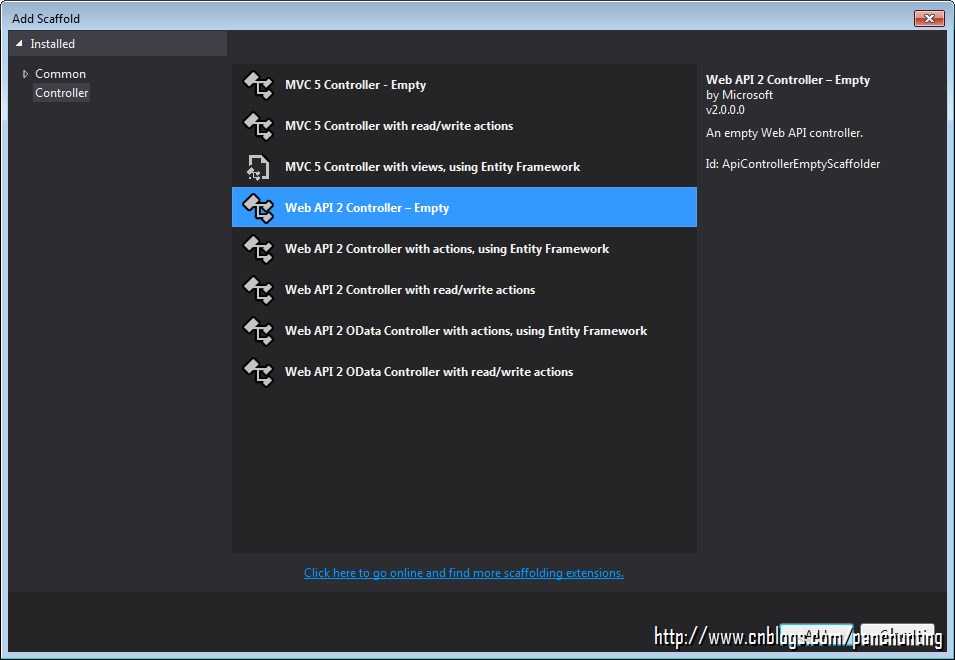This screenshot has width=955, height=660.
Task: Click the MVC 5 Controller - Empty icon
Action: pos(258,85)
